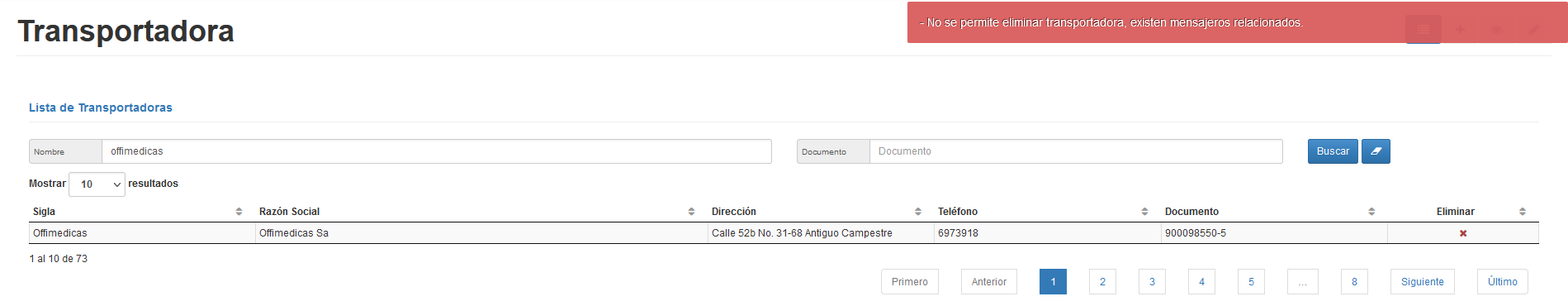1568x306 pixels.
Task: Open the list view tab icon
Action: coord(1424,29)
